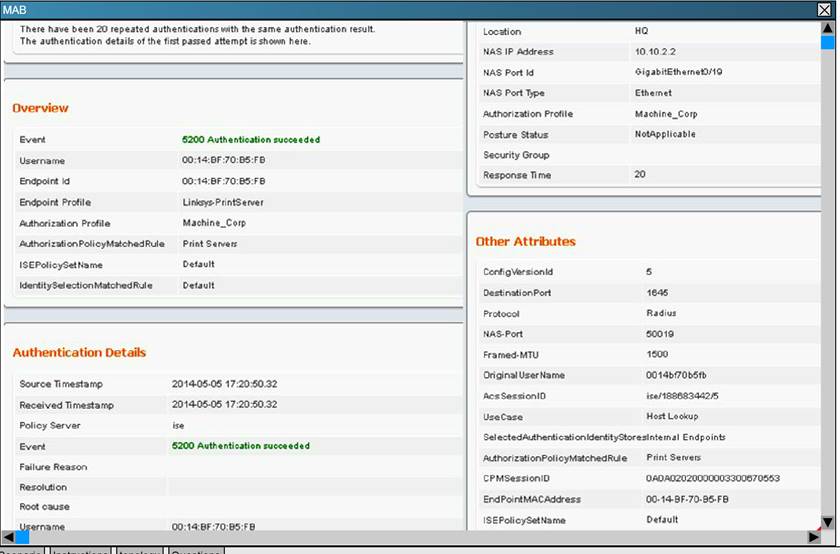The height and width of the screenshot is (554, 840).
Task: Click the horizontal scrollbar right arrow
Action: pyautogui.click(x=814, y=537)
